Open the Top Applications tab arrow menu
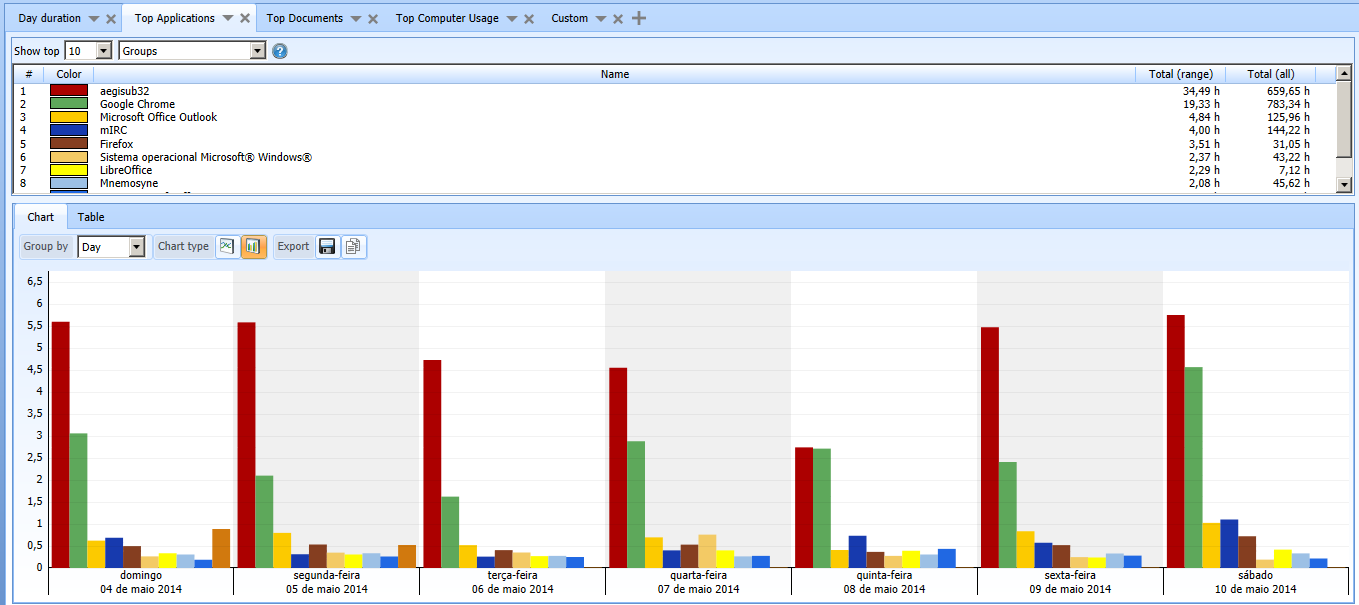This screenshot has width=1359, height=605. point(227,19)
